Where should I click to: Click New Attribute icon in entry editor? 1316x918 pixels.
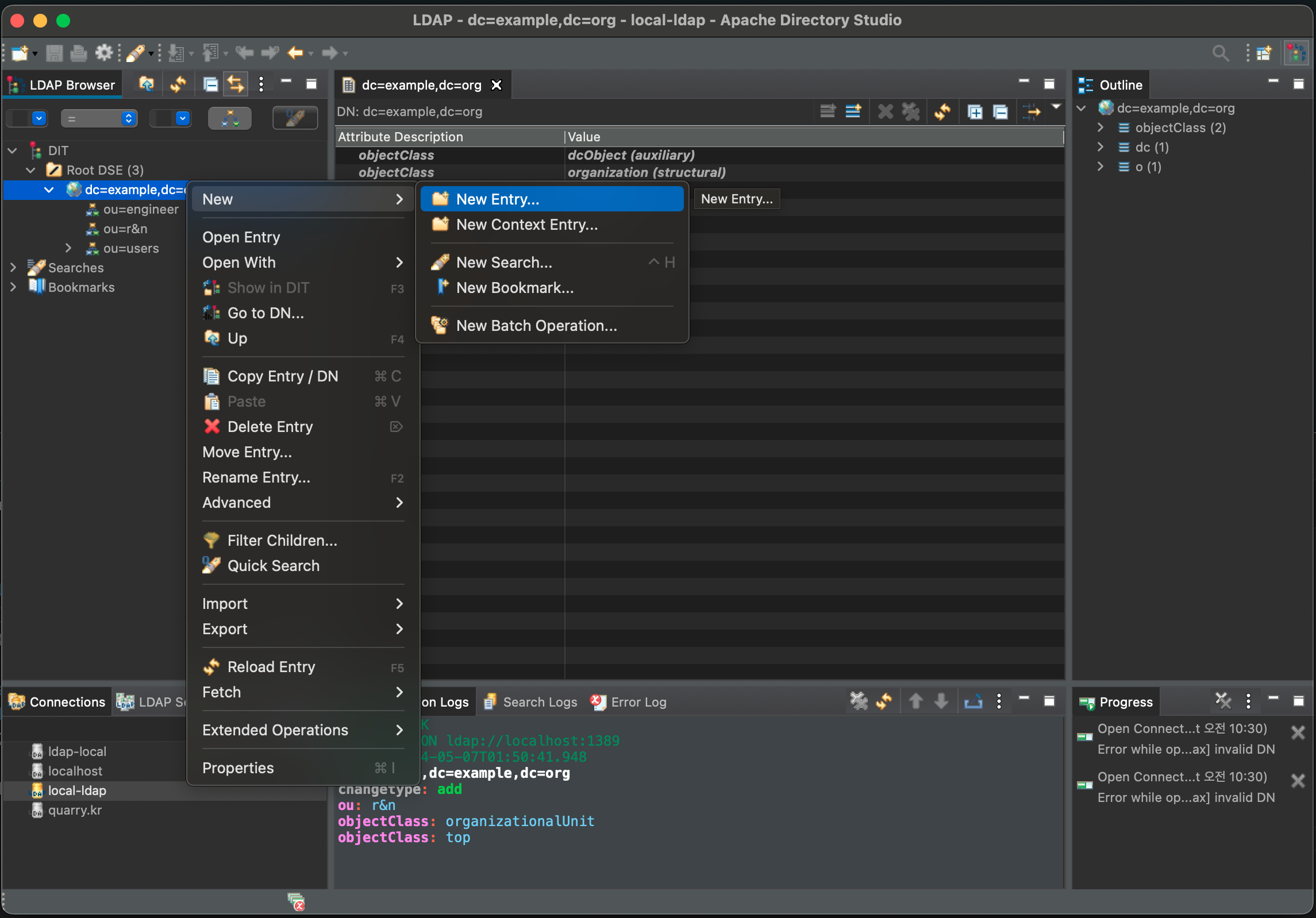tap(853, 111)
